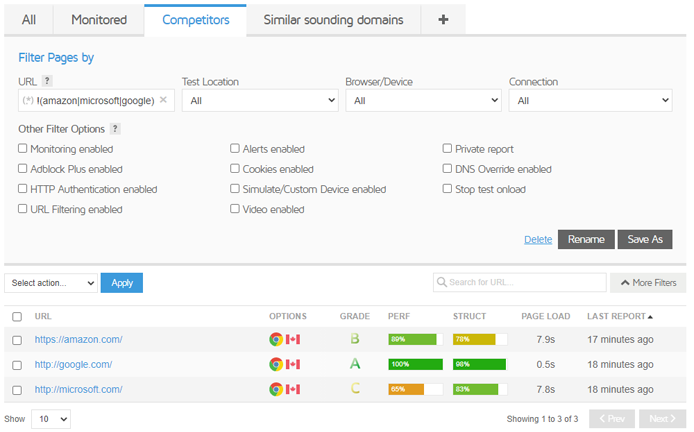Collapse the More Filters panel
The height and width of the screenshot is (432, 694).
pos(648,283)
